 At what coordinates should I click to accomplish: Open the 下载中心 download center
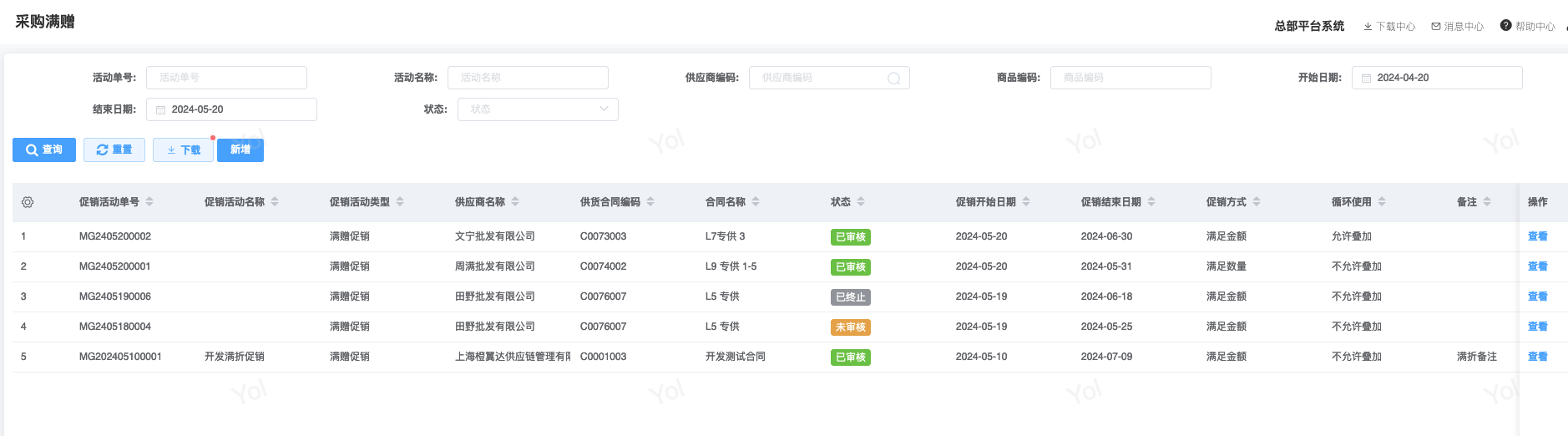(x=1389, y=27)
